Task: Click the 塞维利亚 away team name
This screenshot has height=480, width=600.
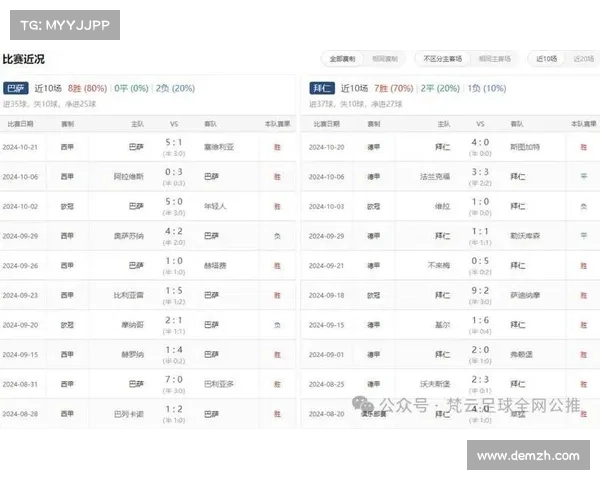Action: tap(219, 147)
